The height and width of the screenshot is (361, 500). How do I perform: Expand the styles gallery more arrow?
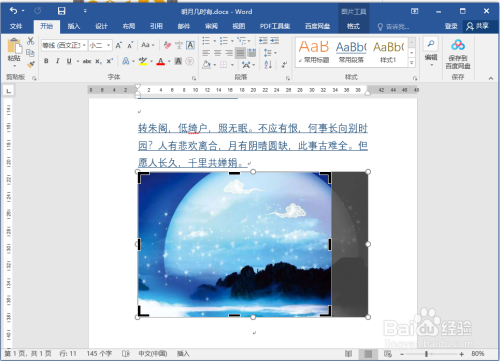pyautogui.click(x=412, y=63)
